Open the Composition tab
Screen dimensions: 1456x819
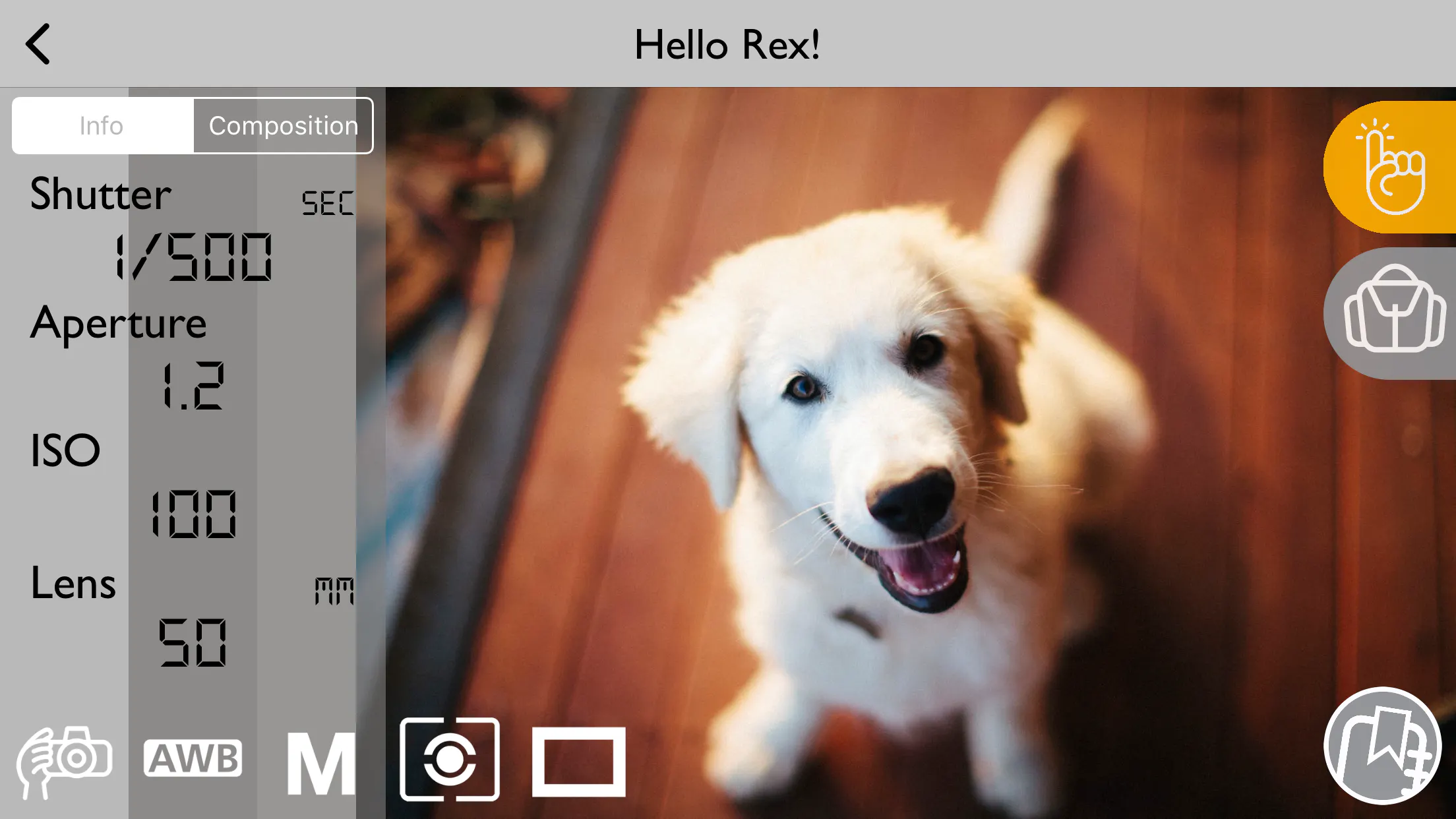click(284, 125)
